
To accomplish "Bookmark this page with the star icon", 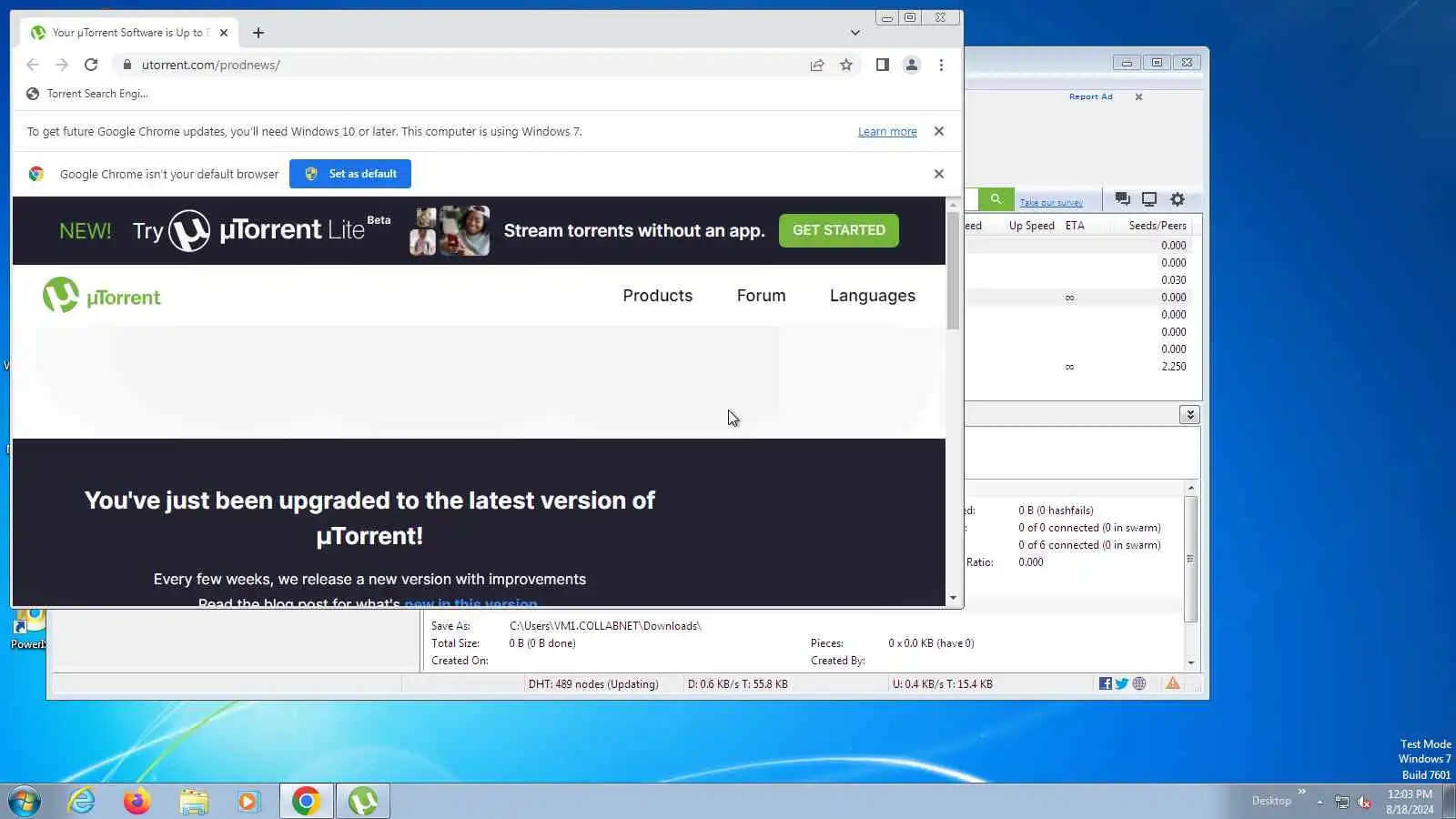I will [x=846, y=65].
